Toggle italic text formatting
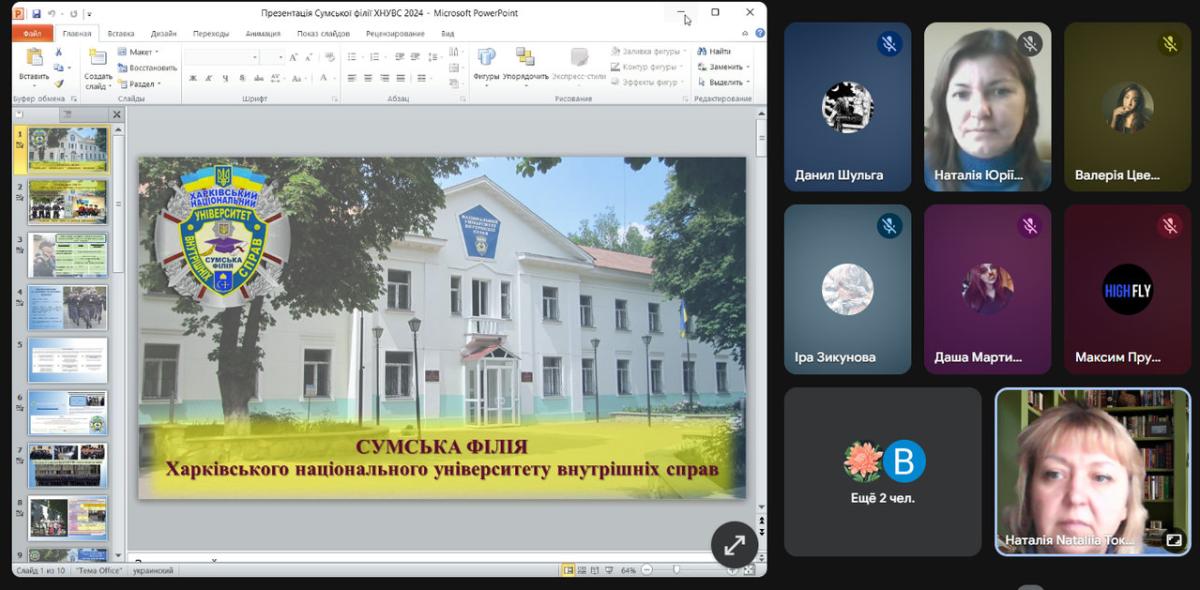 click(x=209, y=78)
